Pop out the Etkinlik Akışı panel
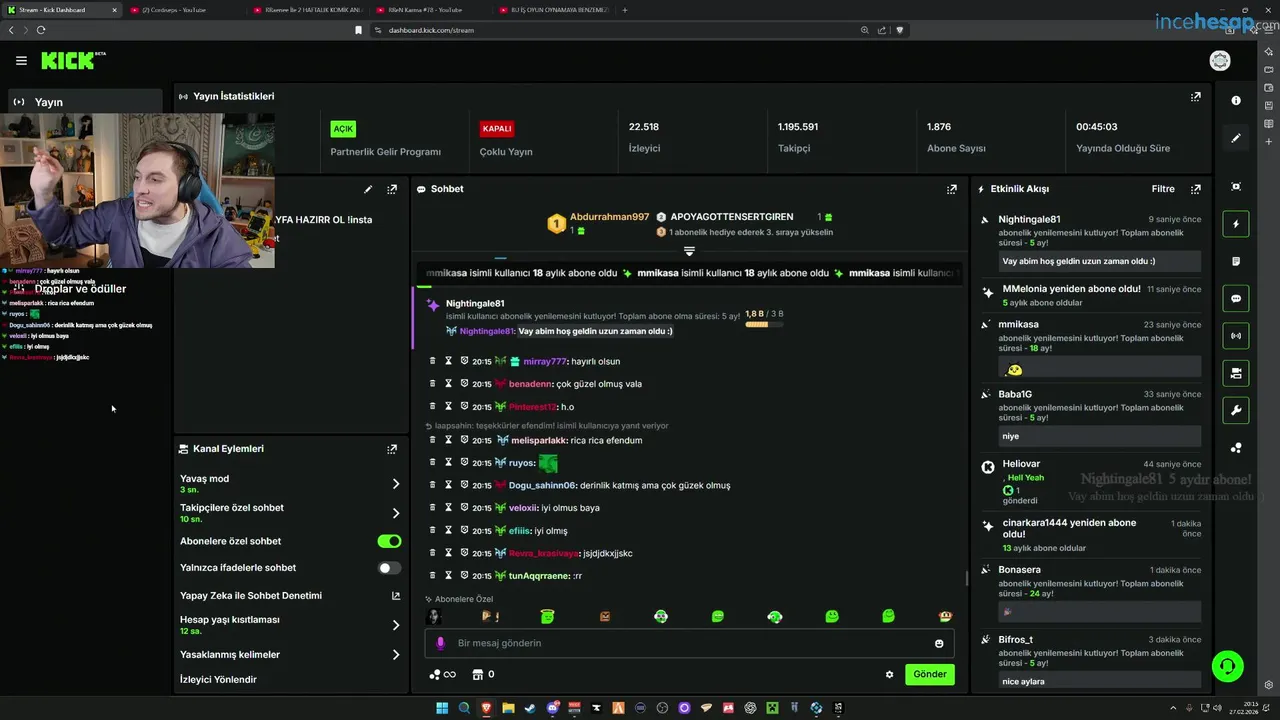Screen dimensions: 1280x720 click(x=1195, y=189)
